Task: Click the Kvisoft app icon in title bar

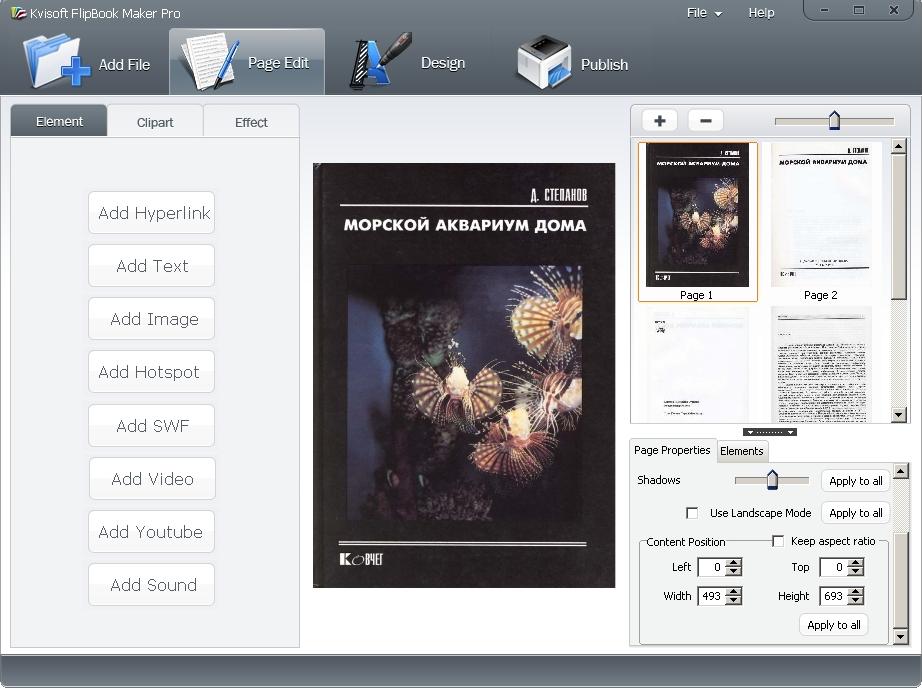Action: pos(18,12)
